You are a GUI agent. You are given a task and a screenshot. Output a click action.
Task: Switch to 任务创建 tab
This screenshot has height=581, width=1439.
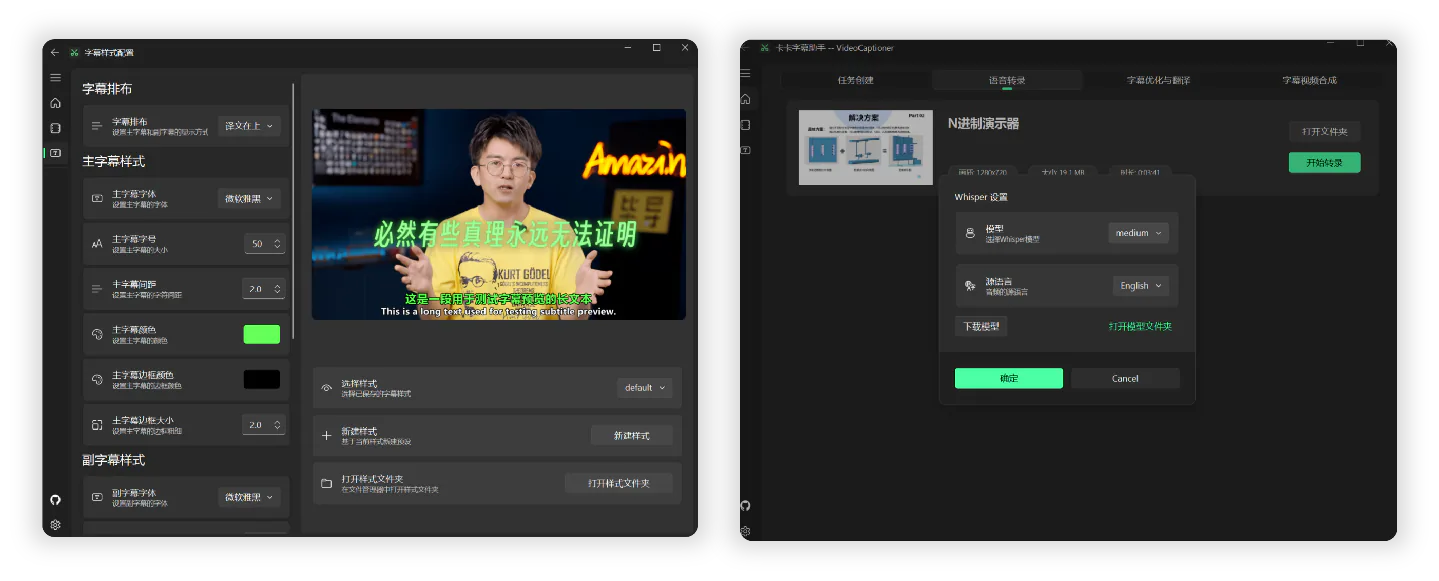pyautogui.click(x=855, y=80)
